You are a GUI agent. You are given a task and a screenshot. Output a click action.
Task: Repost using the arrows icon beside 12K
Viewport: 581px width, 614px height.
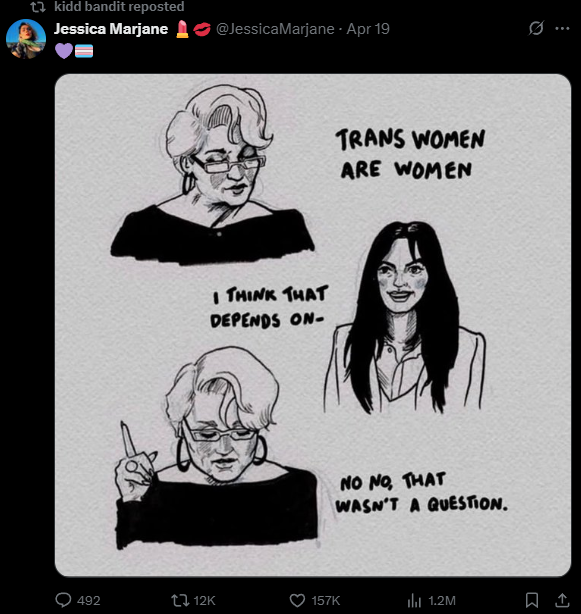point(179,600)
